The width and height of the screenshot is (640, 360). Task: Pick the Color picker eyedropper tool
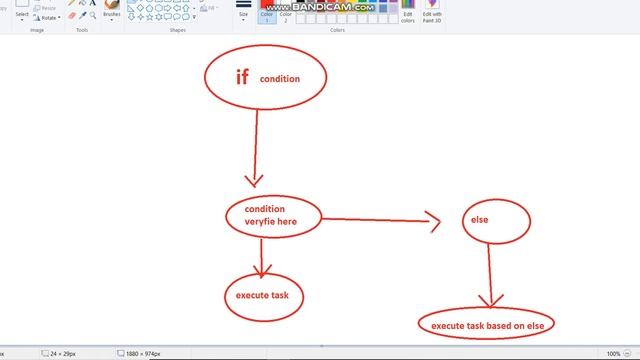[x=82, y=16]
